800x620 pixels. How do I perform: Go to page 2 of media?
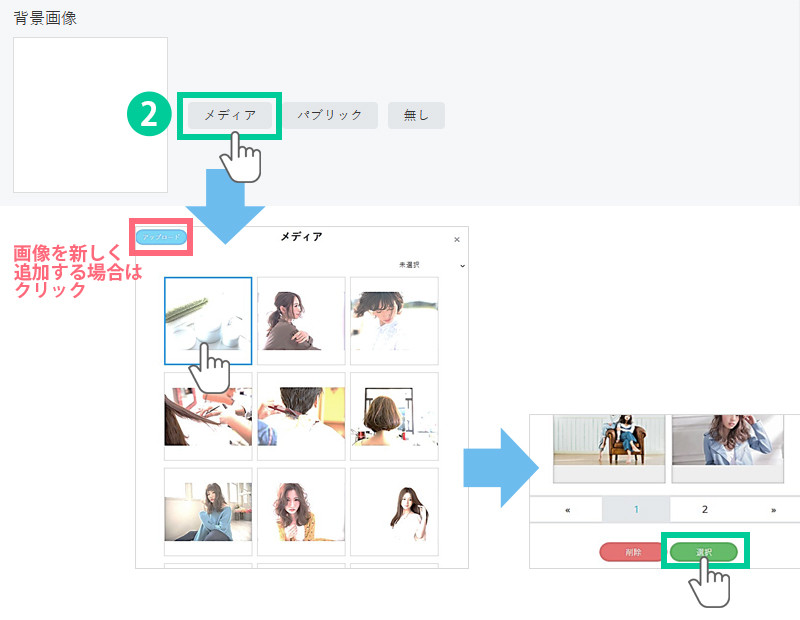[704, 509]
